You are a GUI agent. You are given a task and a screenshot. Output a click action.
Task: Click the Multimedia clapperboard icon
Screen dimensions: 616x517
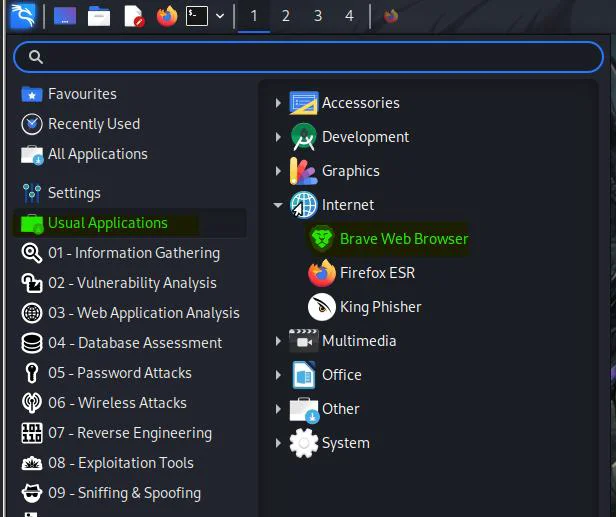[x=304, y=341]
